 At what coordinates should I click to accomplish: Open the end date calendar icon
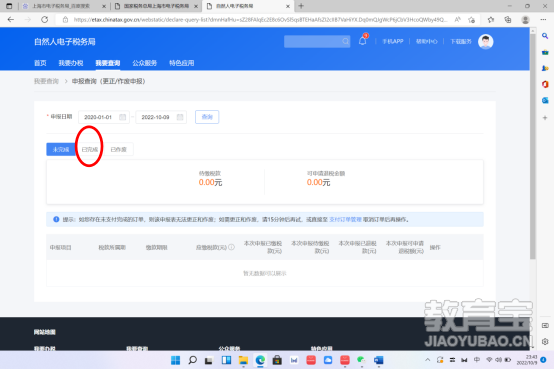(x=180, y=117)
